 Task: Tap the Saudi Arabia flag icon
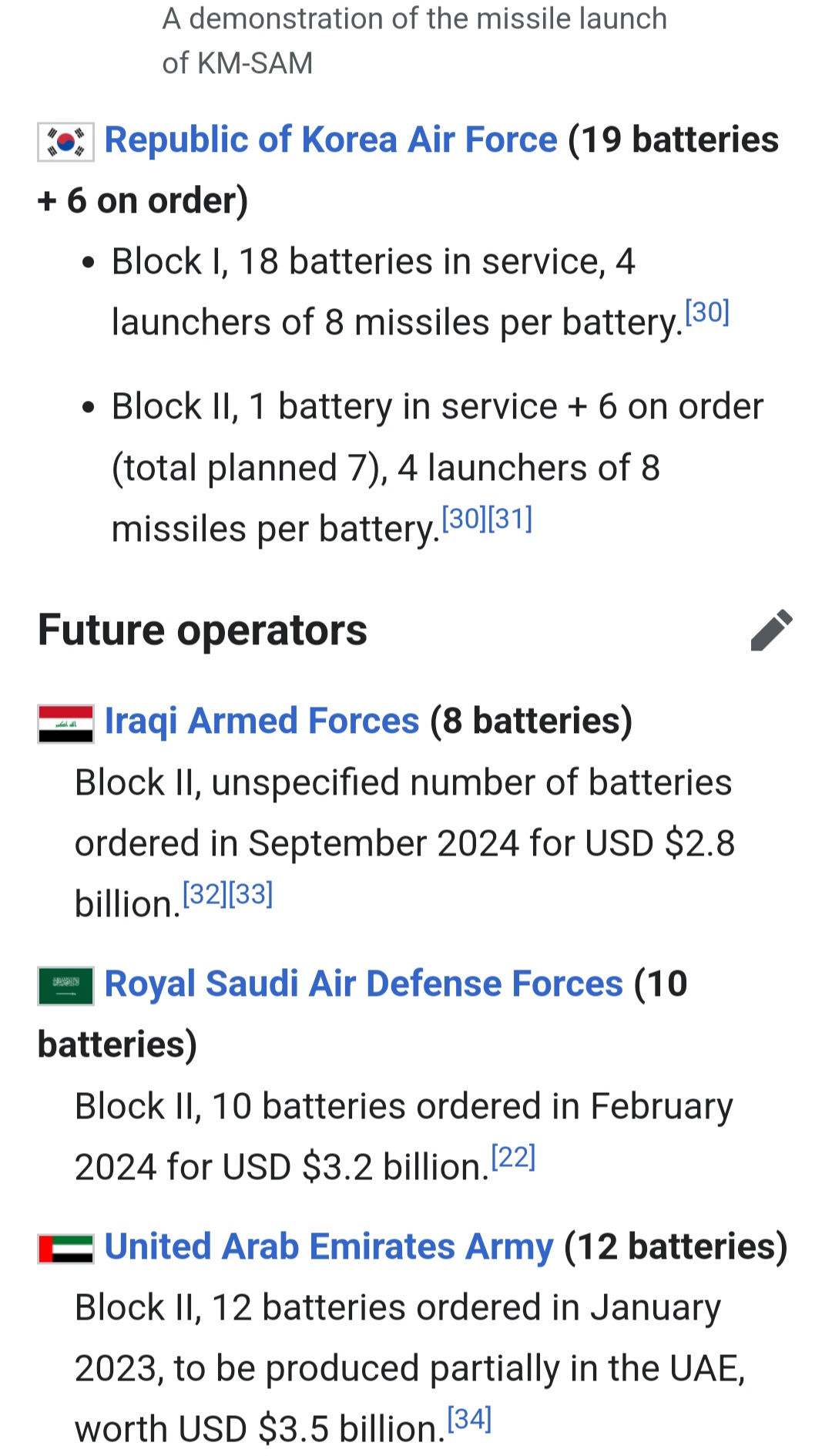(x=65, y=986)
